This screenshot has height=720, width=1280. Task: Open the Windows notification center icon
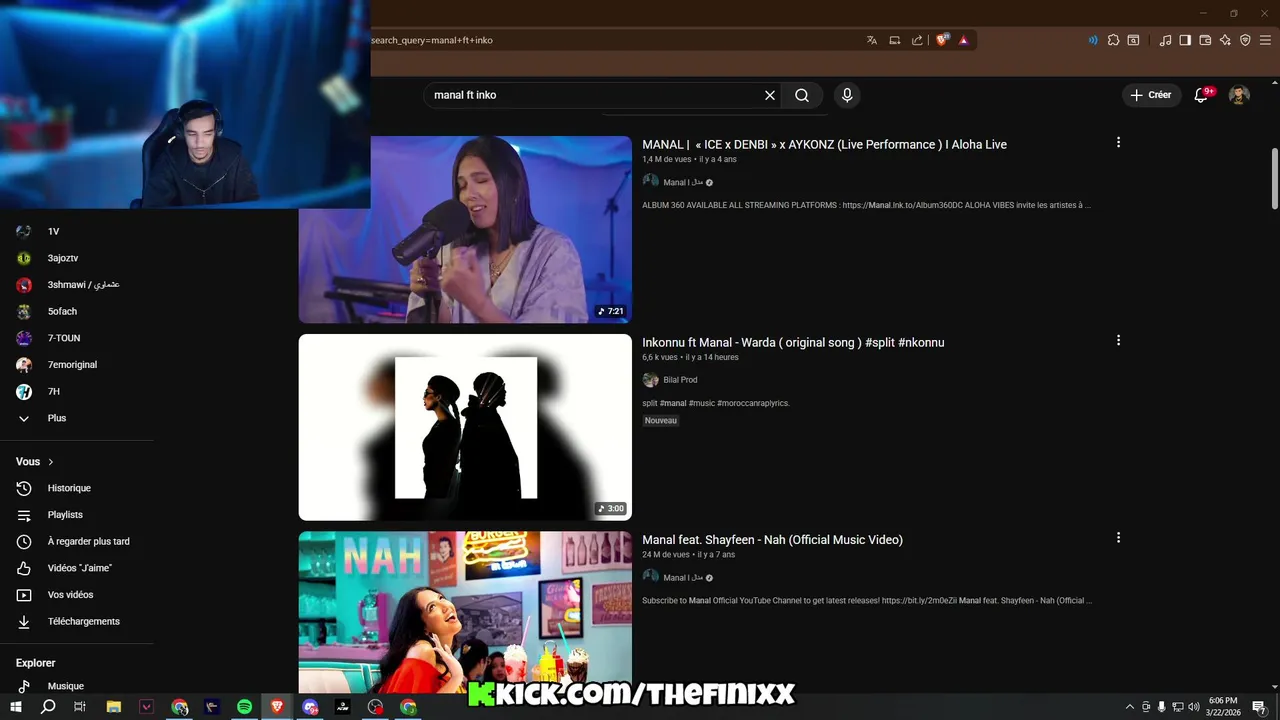(1259, 707)
